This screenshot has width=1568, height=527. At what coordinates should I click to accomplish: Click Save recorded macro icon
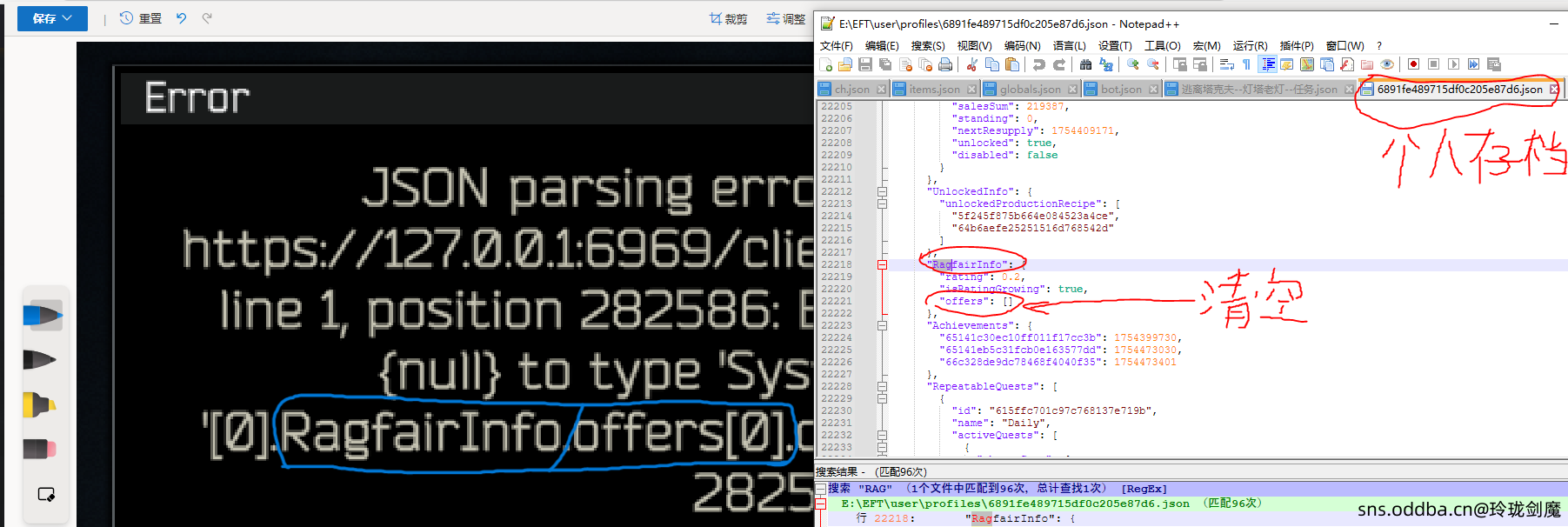click(x=1494, y=64)
